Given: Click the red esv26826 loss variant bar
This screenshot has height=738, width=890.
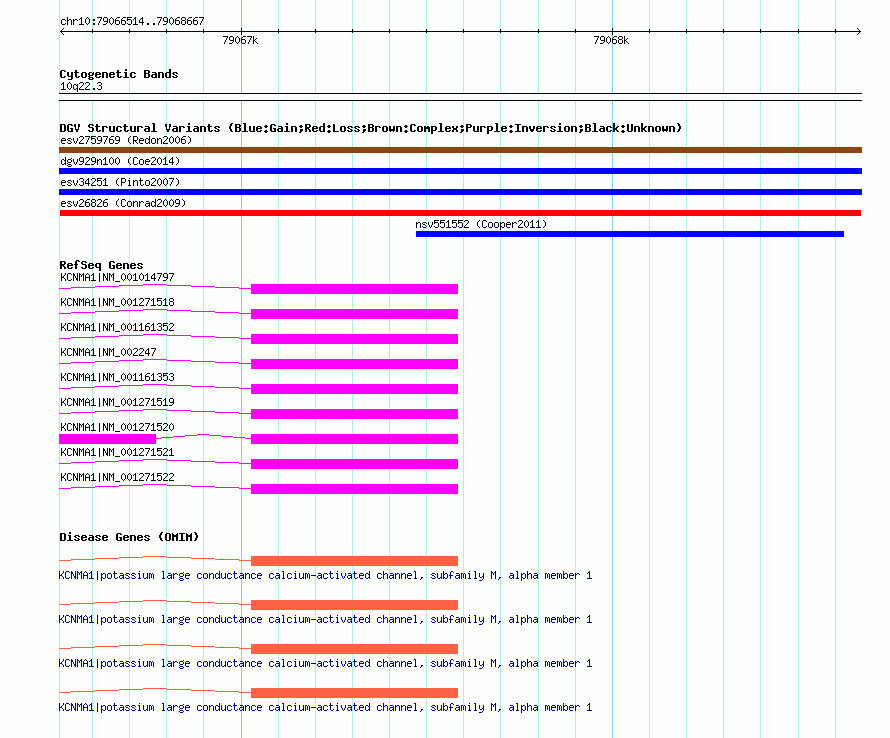Looking at the screenshot, I should [460, 213].
